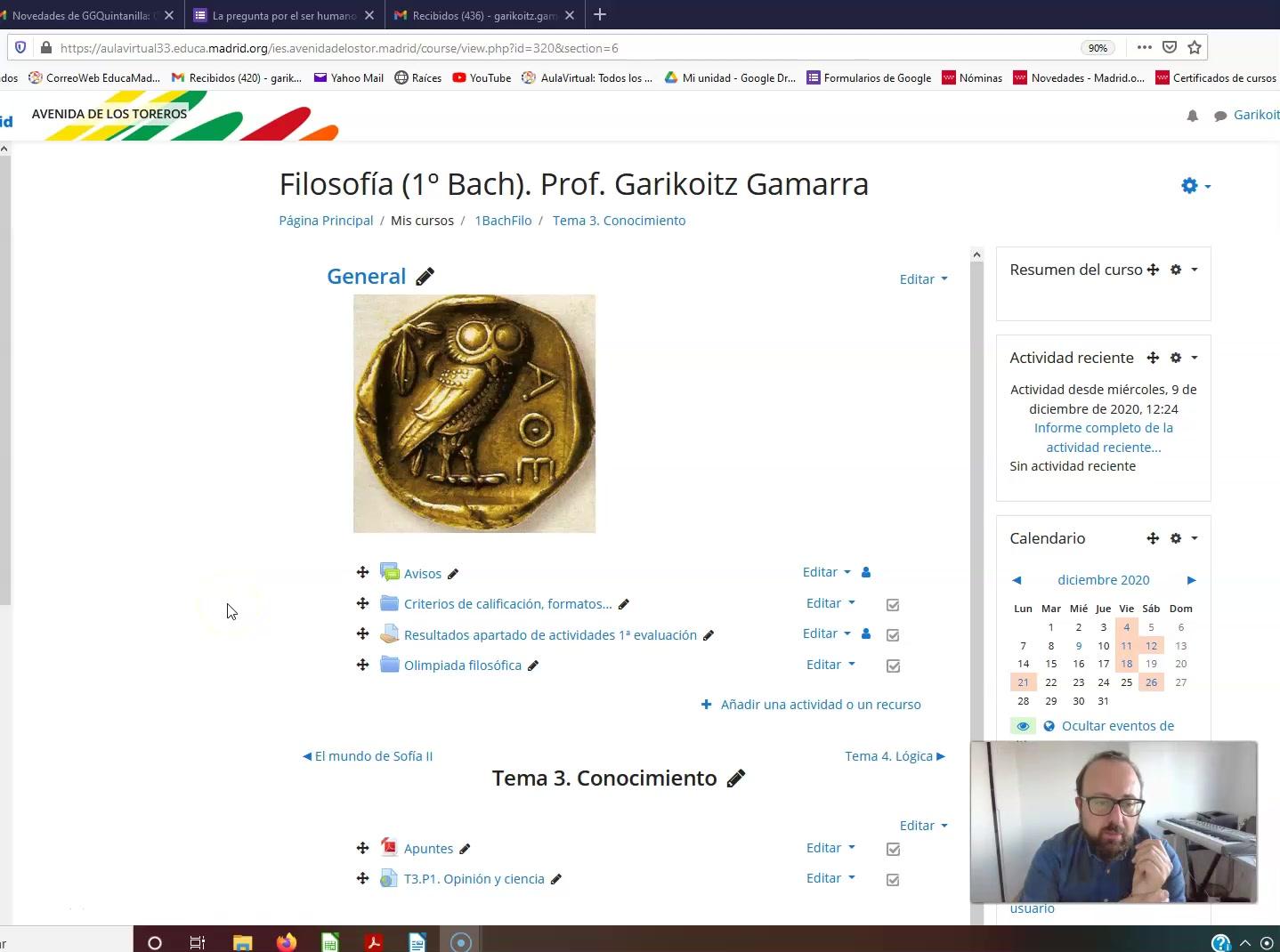The height and width of the screenshot is (952, 1280).
Task: Rename Criterios de calificación with its pencil icon
Action: point(623,604)
